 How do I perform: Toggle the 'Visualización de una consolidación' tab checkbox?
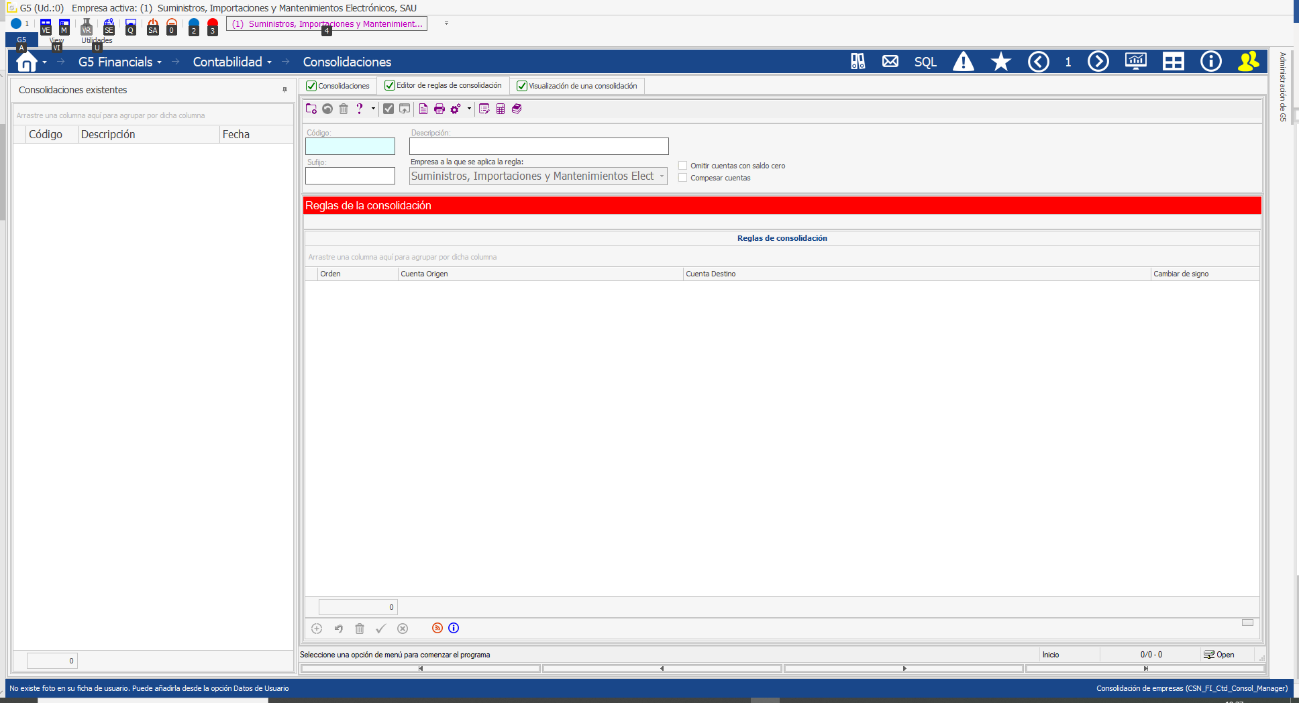(x=522, y=86)
